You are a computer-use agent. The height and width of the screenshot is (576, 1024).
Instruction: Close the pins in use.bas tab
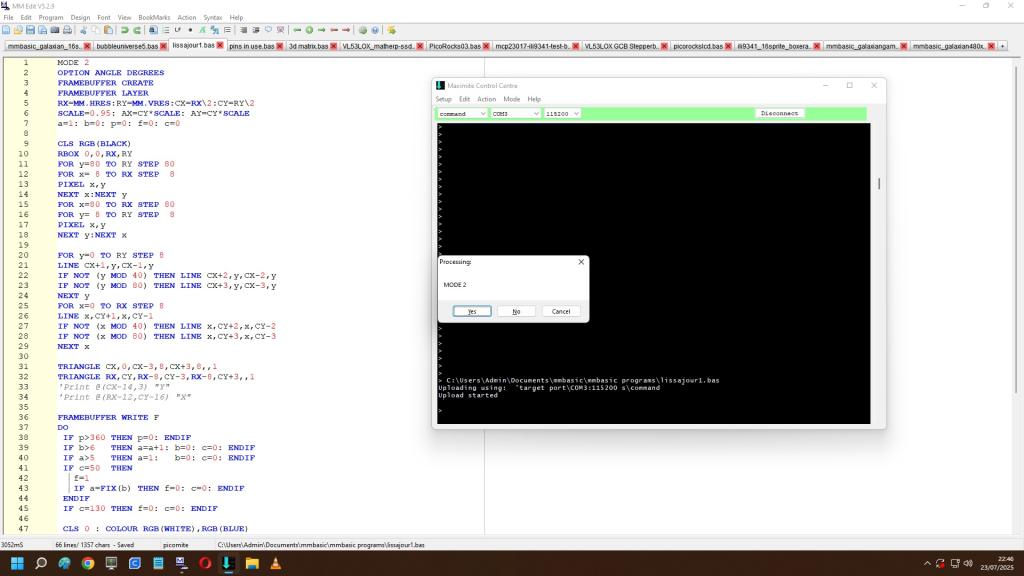point(282,46)
